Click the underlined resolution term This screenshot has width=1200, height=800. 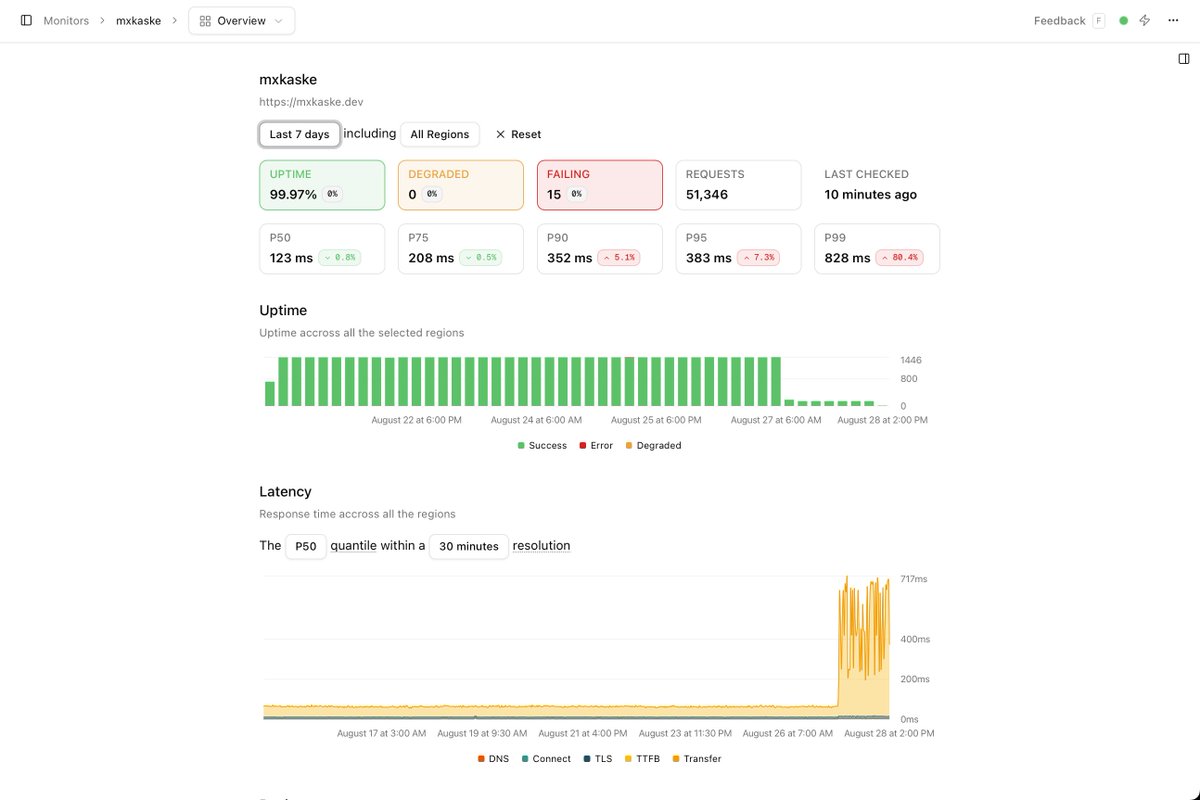click(541, 546)
